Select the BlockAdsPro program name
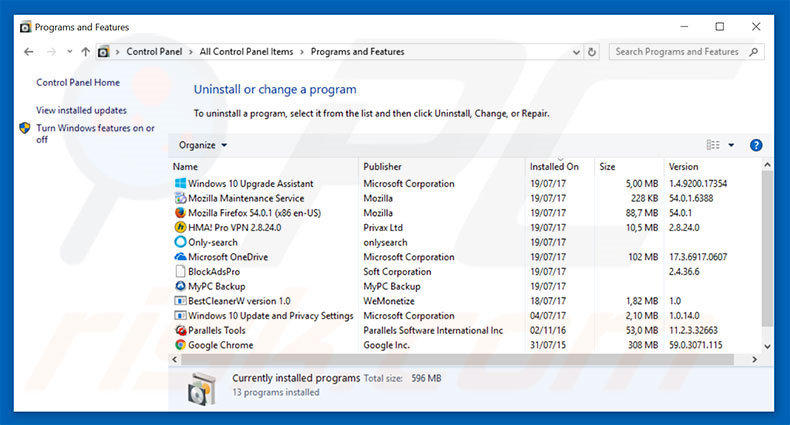Image resolution: width=790 pixels, height=425 pixels. pos(214,271)
